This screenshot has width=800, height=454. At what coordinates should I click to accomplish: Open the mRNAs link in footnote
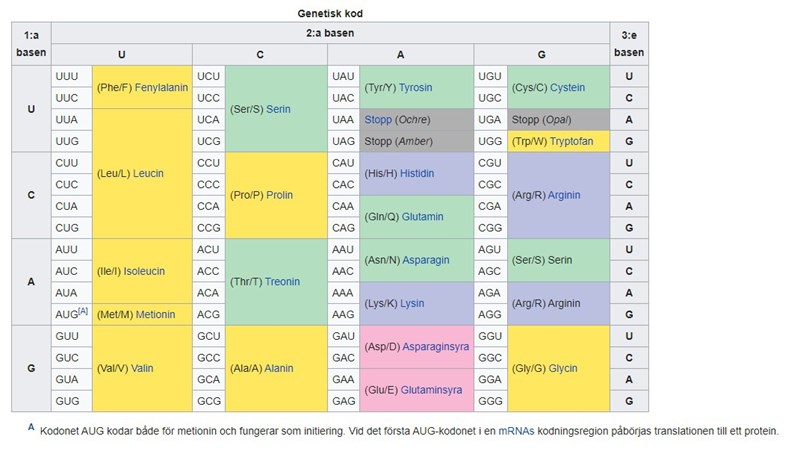(518, 431)
